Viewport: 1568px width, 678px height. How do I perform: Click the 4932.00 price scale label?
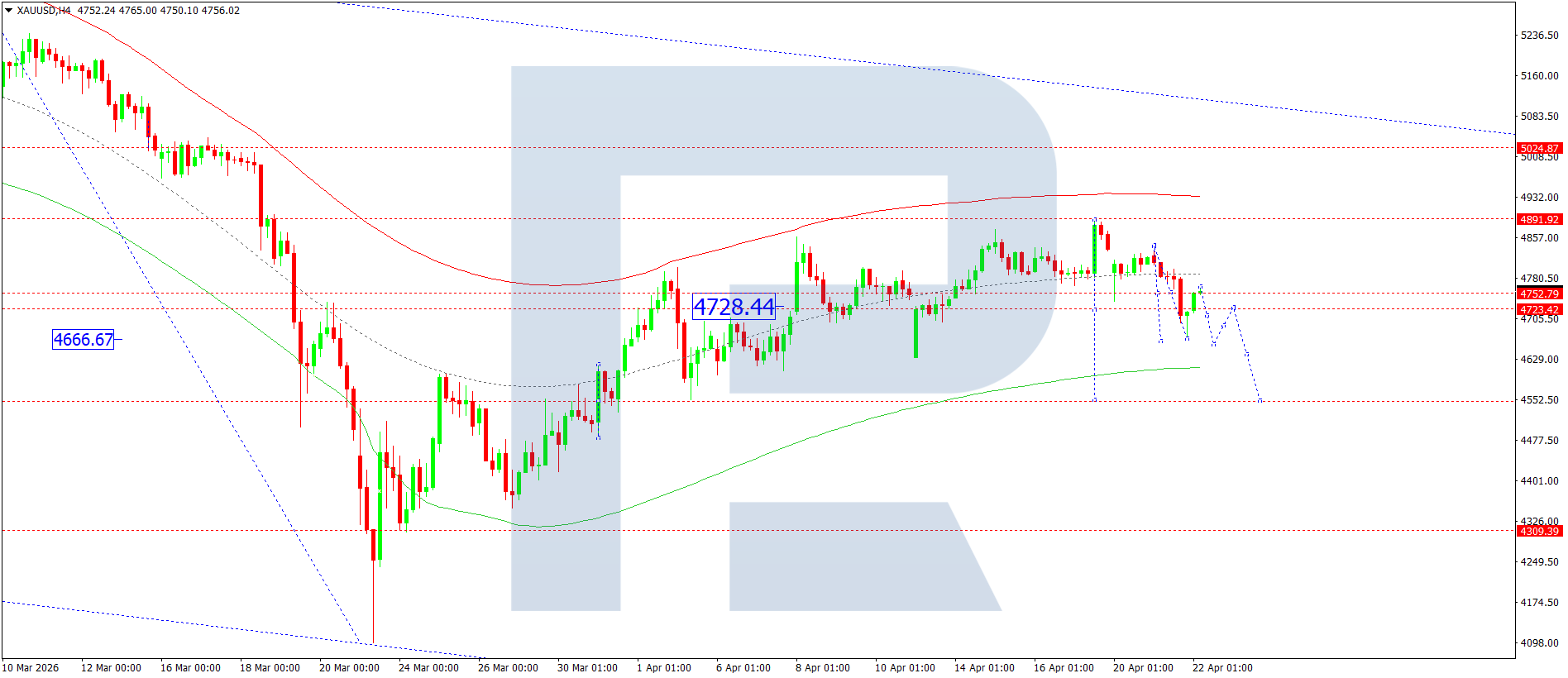1539,198
